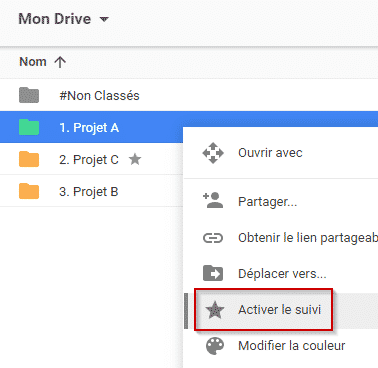The width and height of the screenshot is (378, 368).
Task: Toggle sort order with the Nom arrow
Action: (60, 62)
